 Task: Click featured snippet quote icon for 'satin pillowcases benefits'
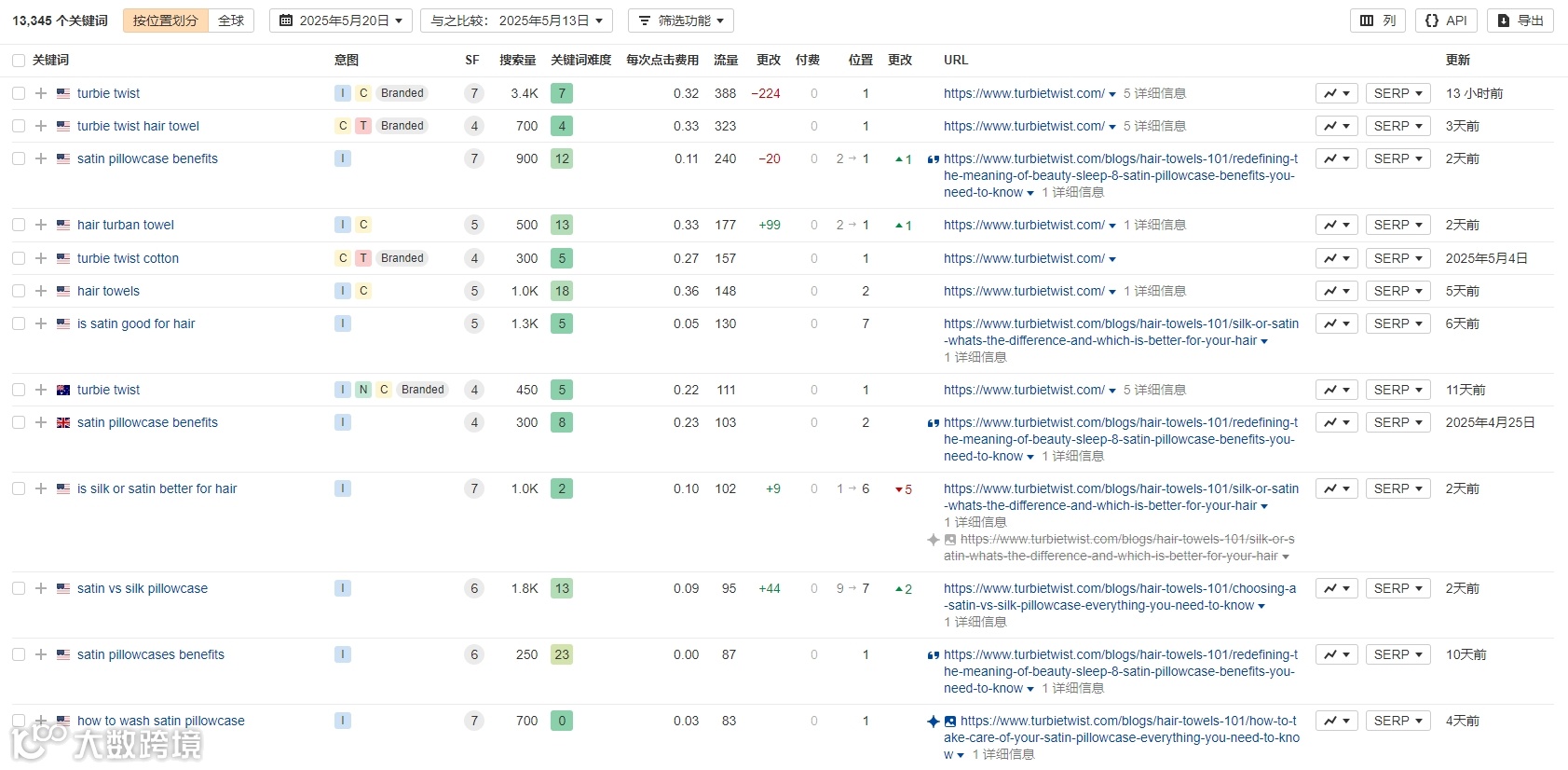pos(933,655)
